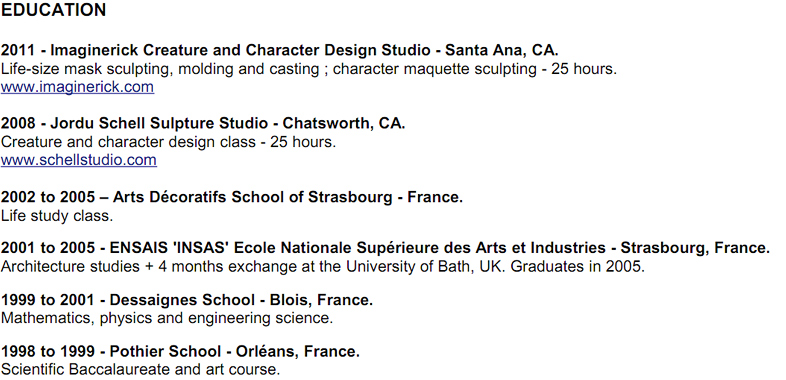Click the EDUCATION section heading
786x380 pixels.
(x=54, y=10)
